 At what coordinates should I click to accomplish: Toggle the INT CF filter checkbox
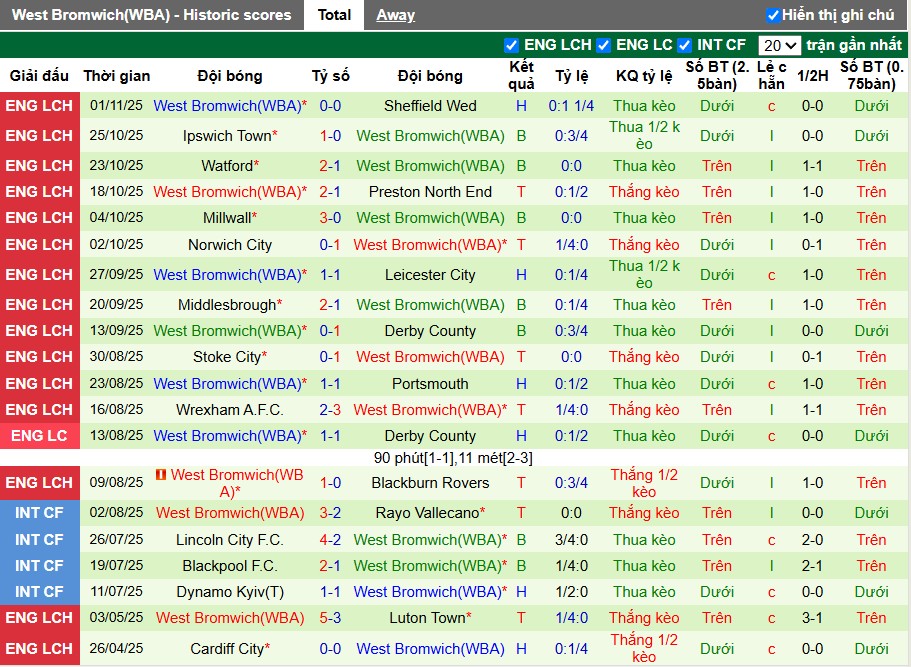click(x=685, y=45)
